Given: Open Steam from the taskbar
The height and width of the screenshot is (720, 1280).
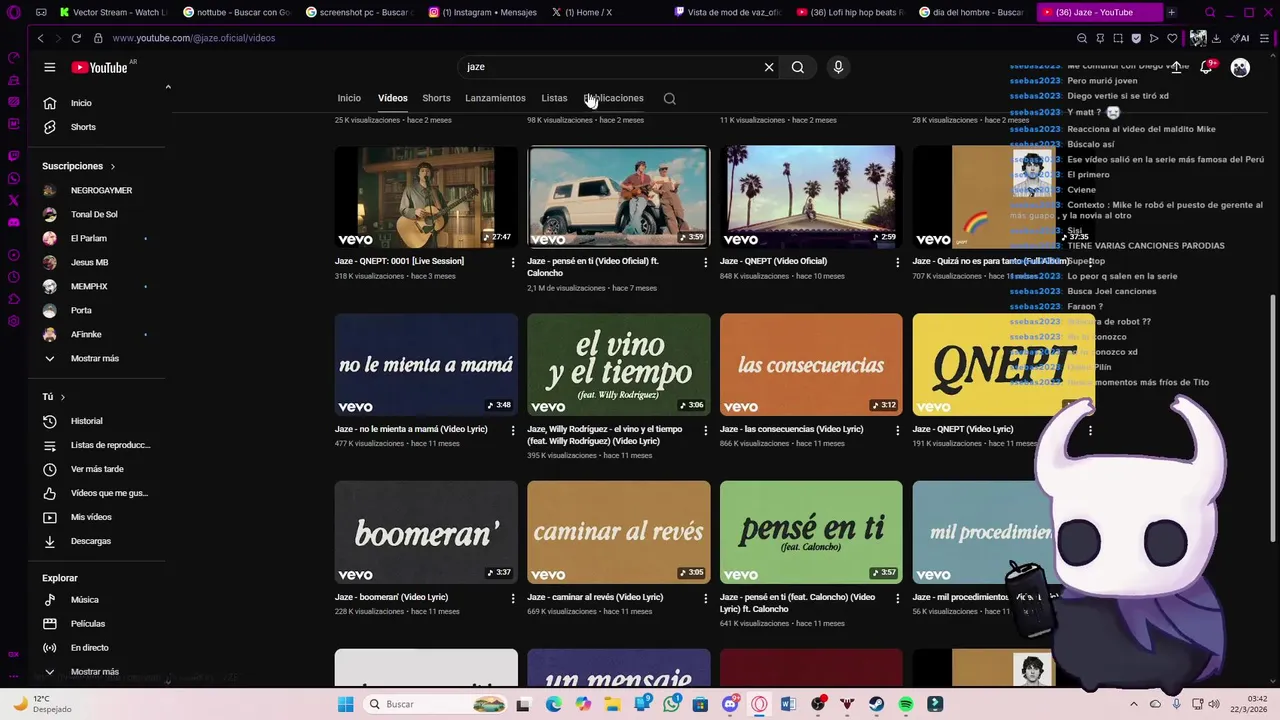Looking at the screenshot, I should pos(877,704).
